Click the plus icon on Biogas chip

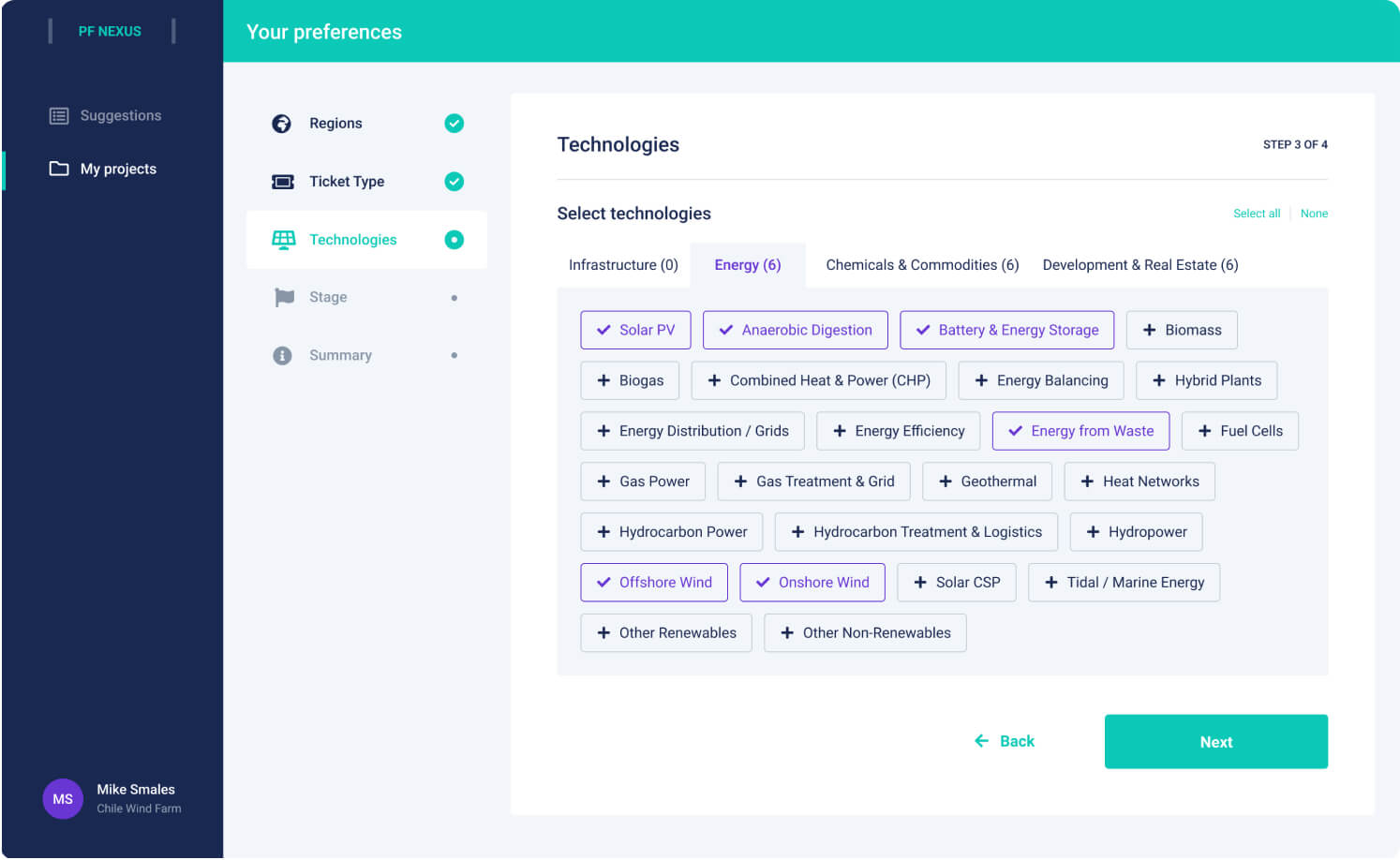[603, 380]
